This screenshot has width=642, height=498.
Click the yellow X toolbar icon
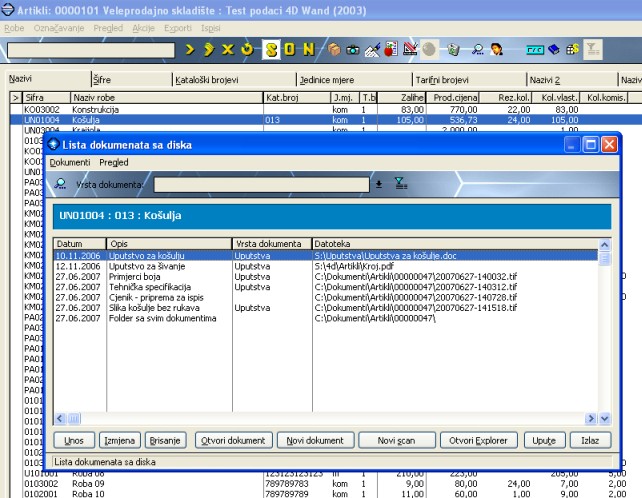pos(228,50)
